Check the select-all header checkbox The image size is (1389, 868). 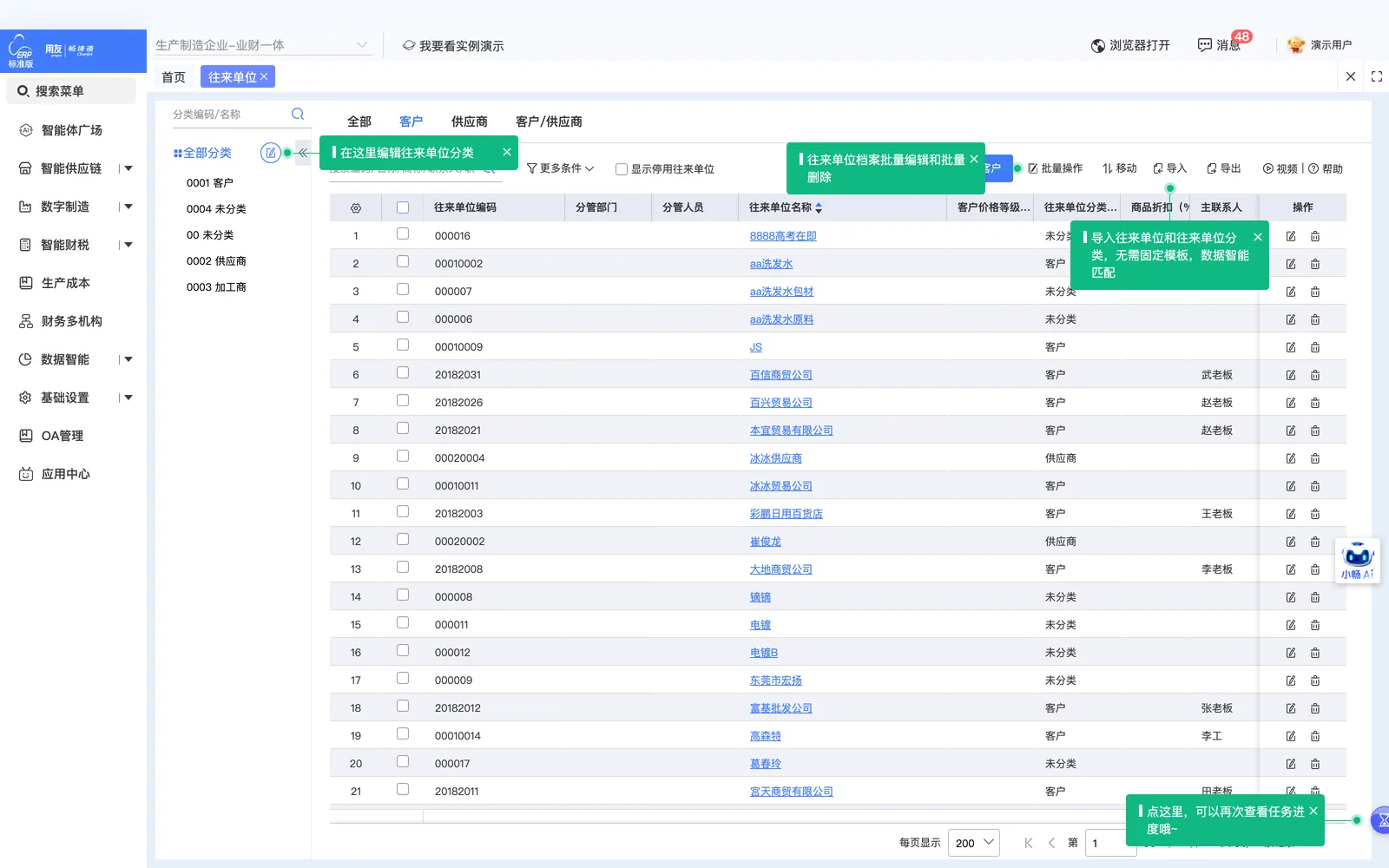coord(403,207)
